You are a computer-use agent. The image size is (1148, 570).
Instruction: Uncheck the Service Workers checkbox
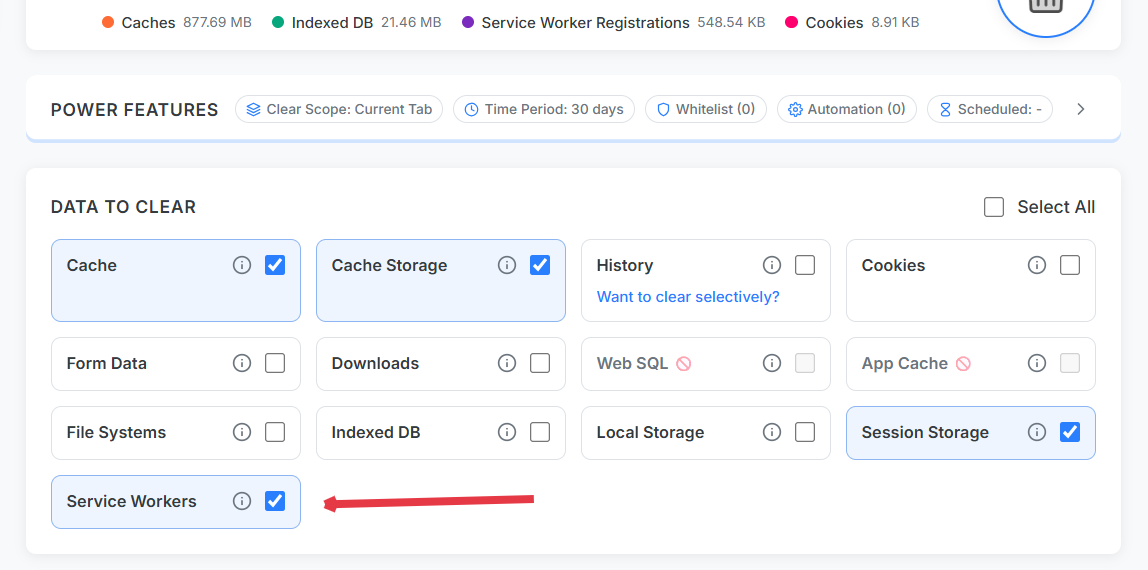point(275,501)
